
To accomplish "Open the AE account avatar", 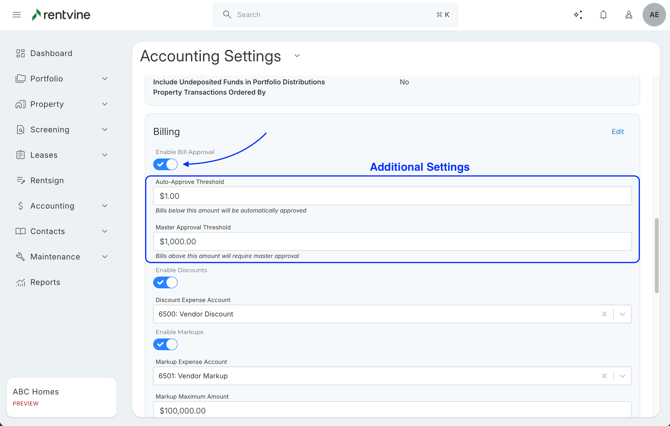I will point(654,15).
